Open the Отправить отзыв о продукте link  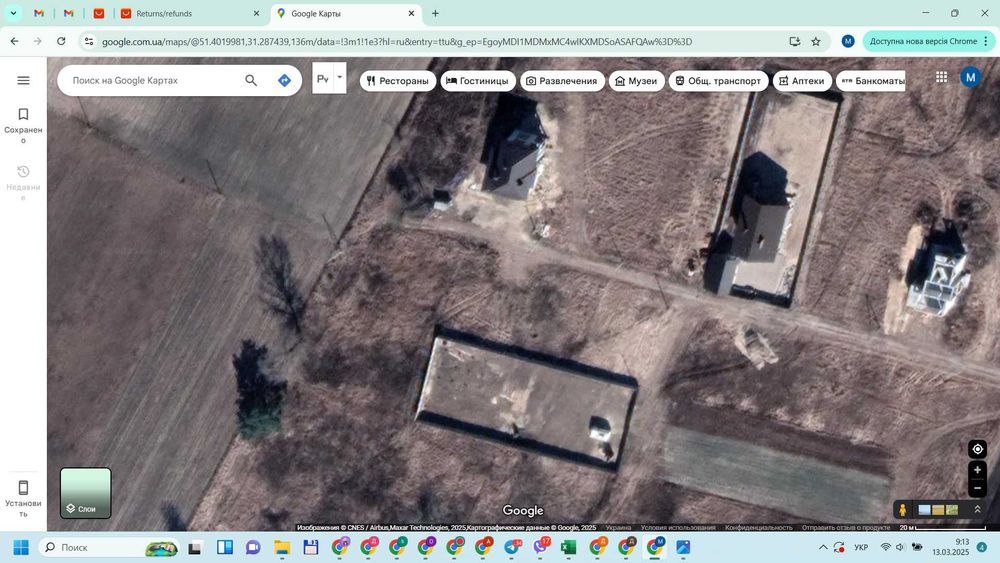tap(846, 527)
